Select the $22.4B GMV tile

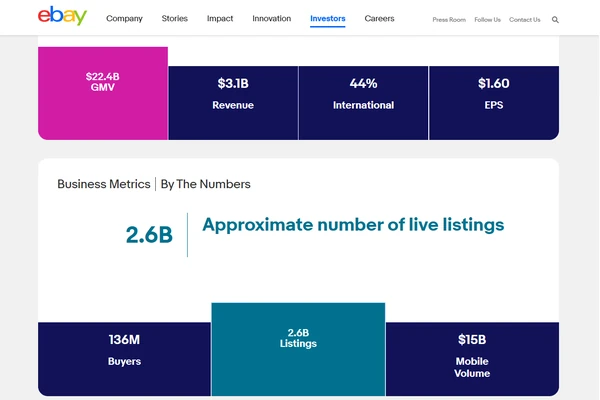[x=103, y=93]
